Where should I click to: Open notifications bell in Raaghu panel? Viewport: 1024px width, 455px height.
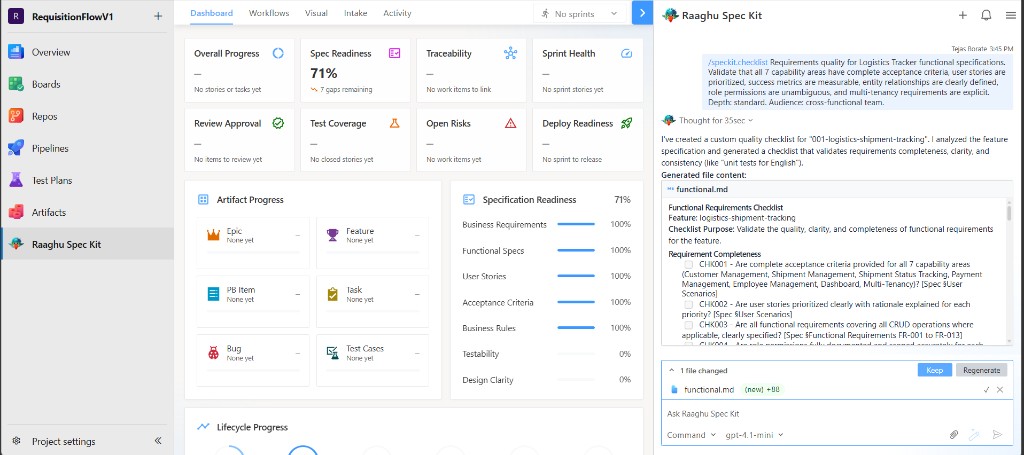(987, 16)
